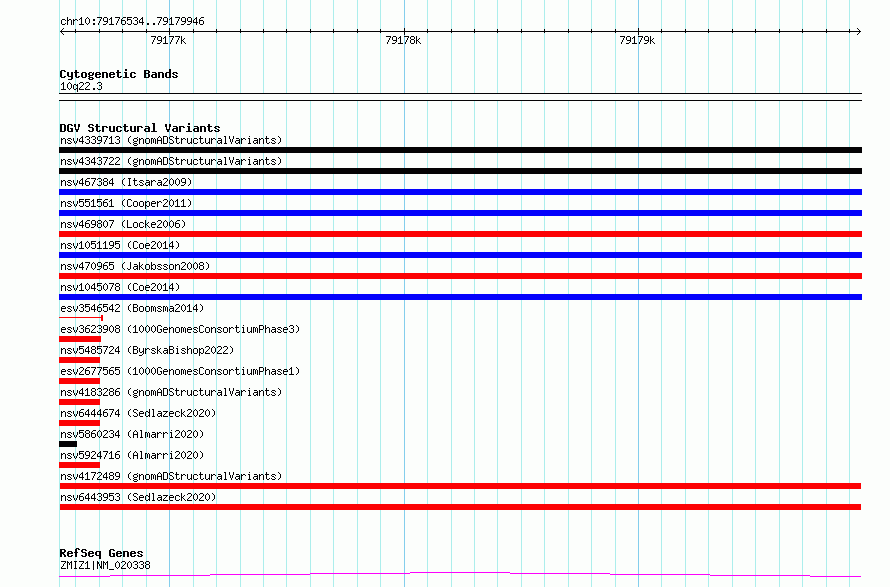The image size is (890, 587).
Task: Click the short red bar for nsv5485724
Action: [79, 360]
